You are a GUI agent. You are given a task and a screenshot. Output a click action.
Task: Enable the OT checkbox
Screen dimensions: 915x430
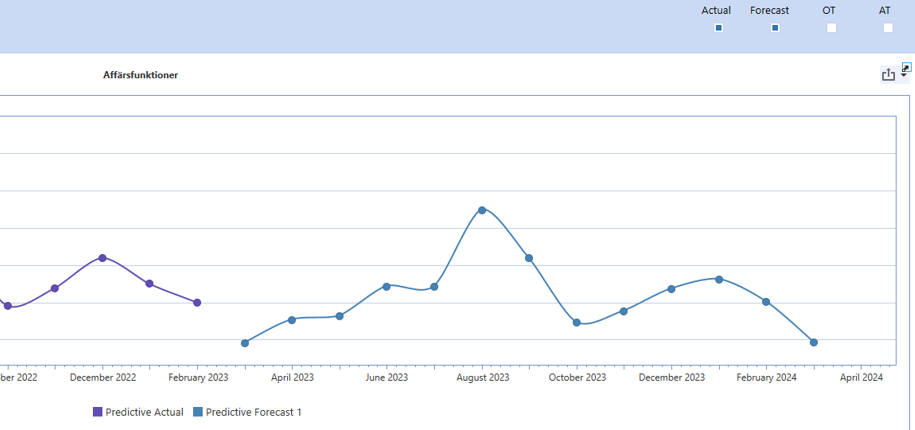831,28
